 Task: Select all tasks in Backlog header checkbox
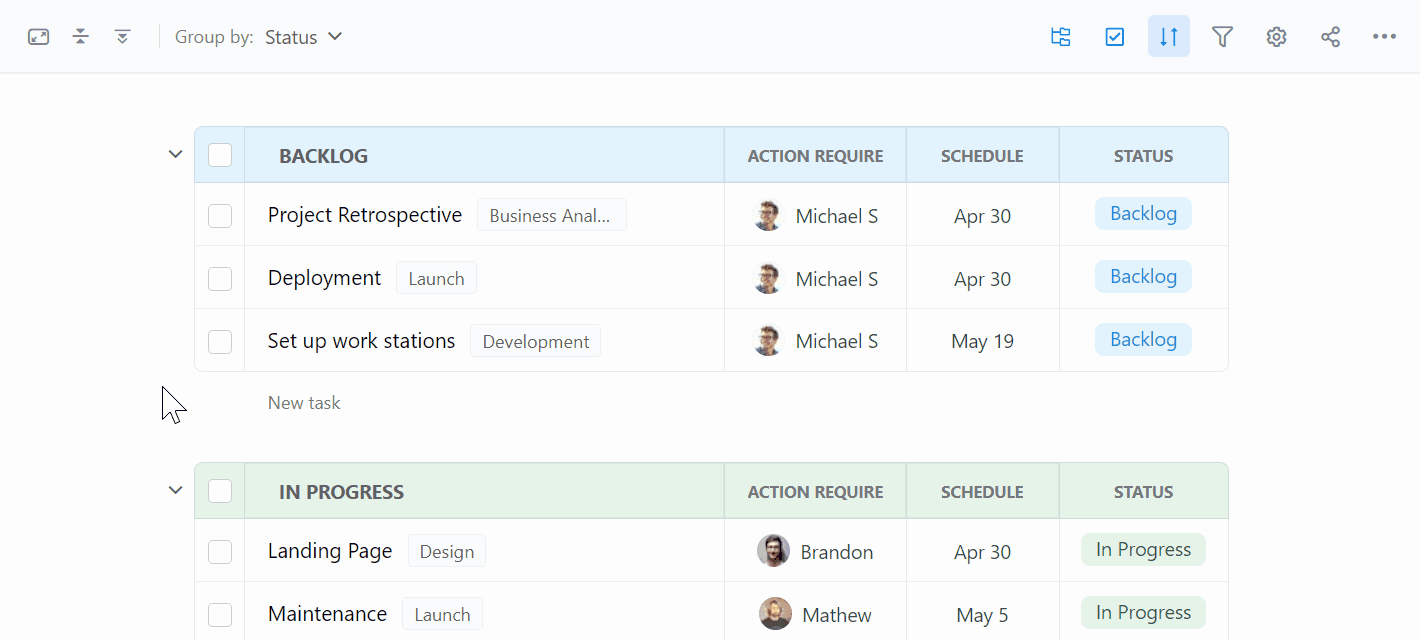(x=220, y=155)
